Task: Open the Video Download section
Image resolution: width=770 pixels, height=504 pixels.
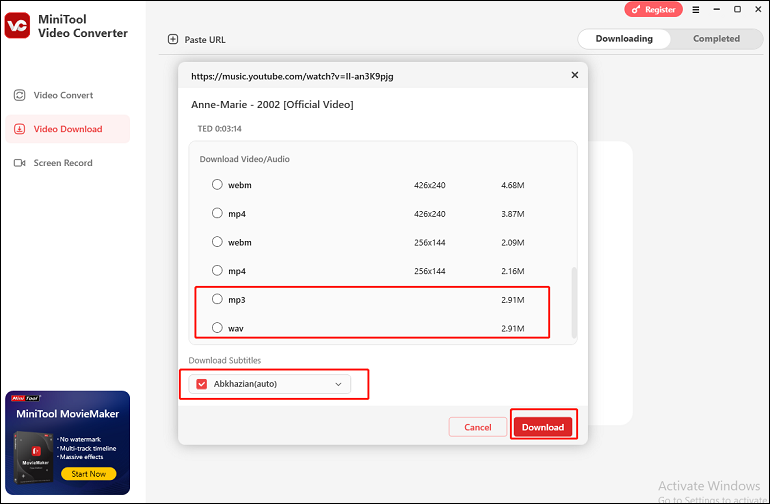Action: [x=68, y=129]
